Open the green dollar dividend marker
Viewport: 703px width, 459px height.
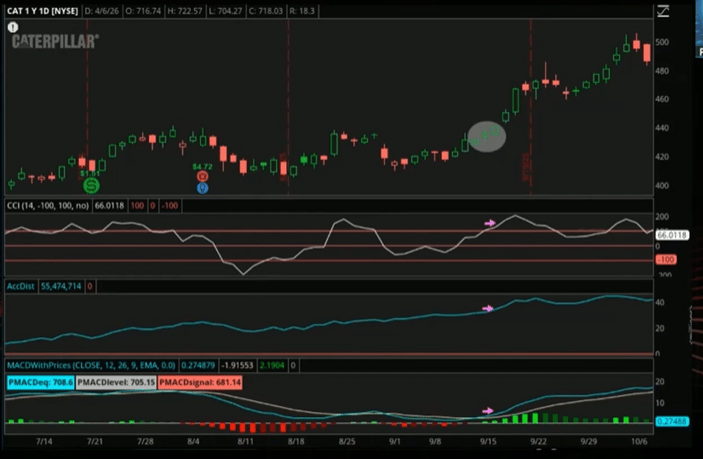pos(91,185)
